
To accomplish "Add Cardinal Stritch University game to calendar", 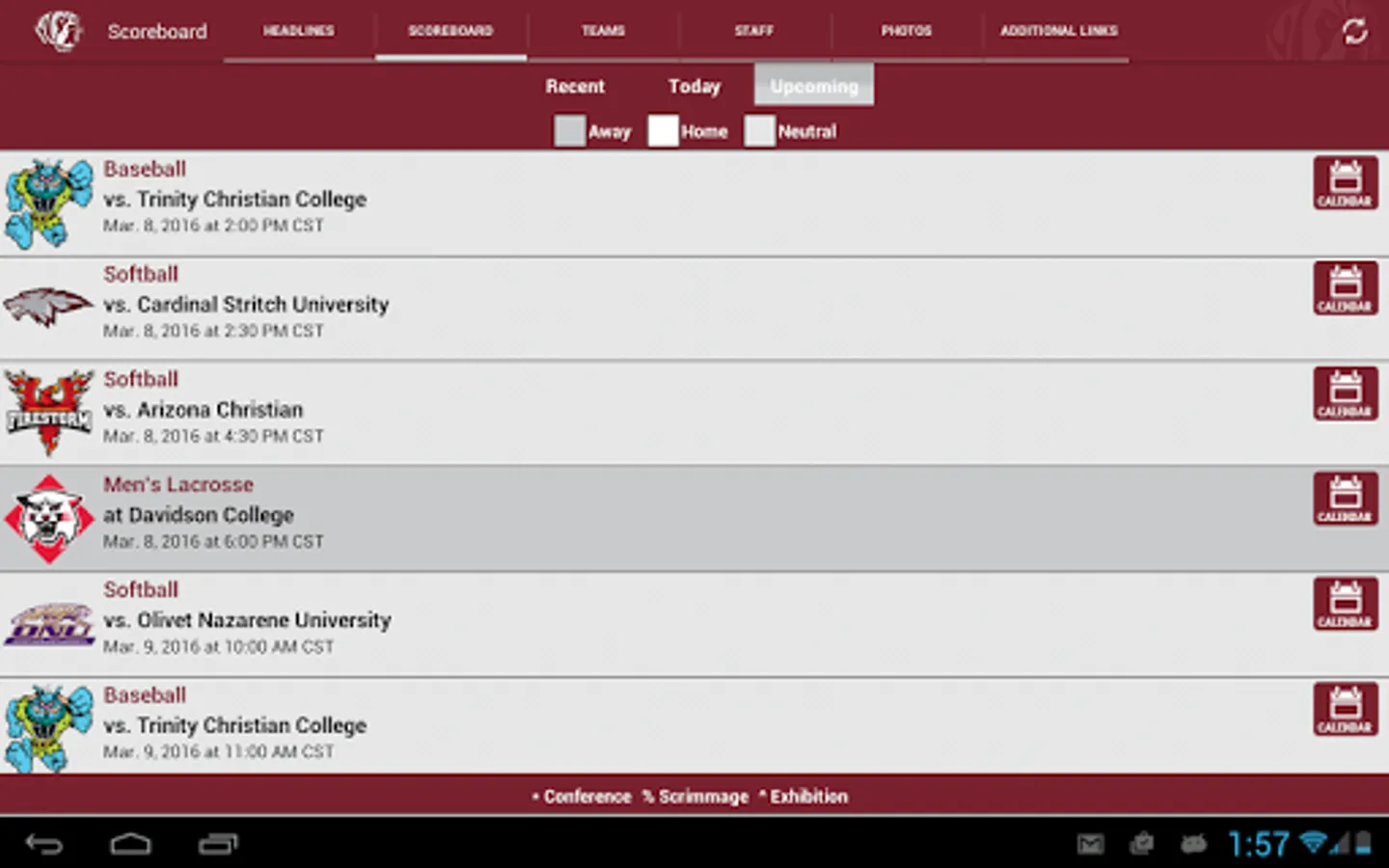I will (x=1345, y=287).
